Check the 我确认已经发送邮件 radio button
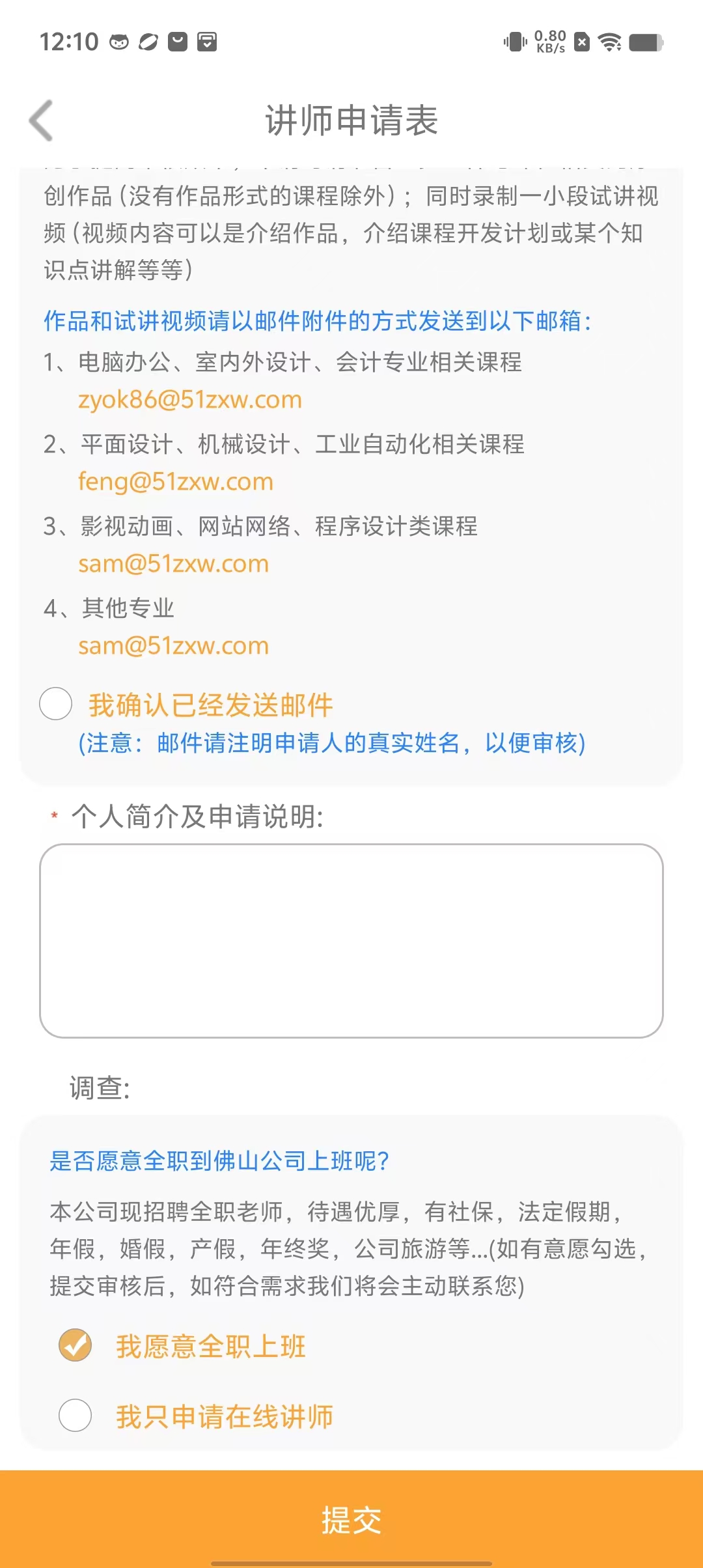This screenshot has height=1568, width=703. 56,704
